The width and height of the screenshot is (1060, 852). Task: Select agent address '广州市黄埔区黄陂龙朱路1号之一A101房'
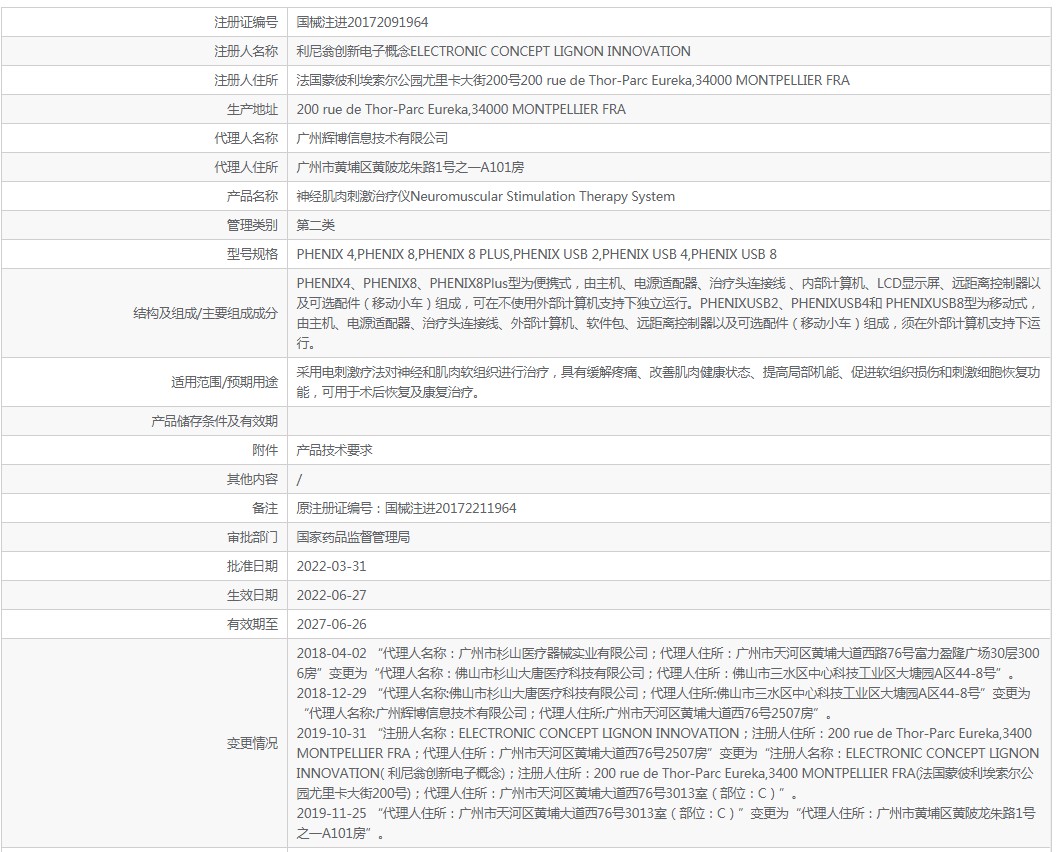[x=410, y=167]
